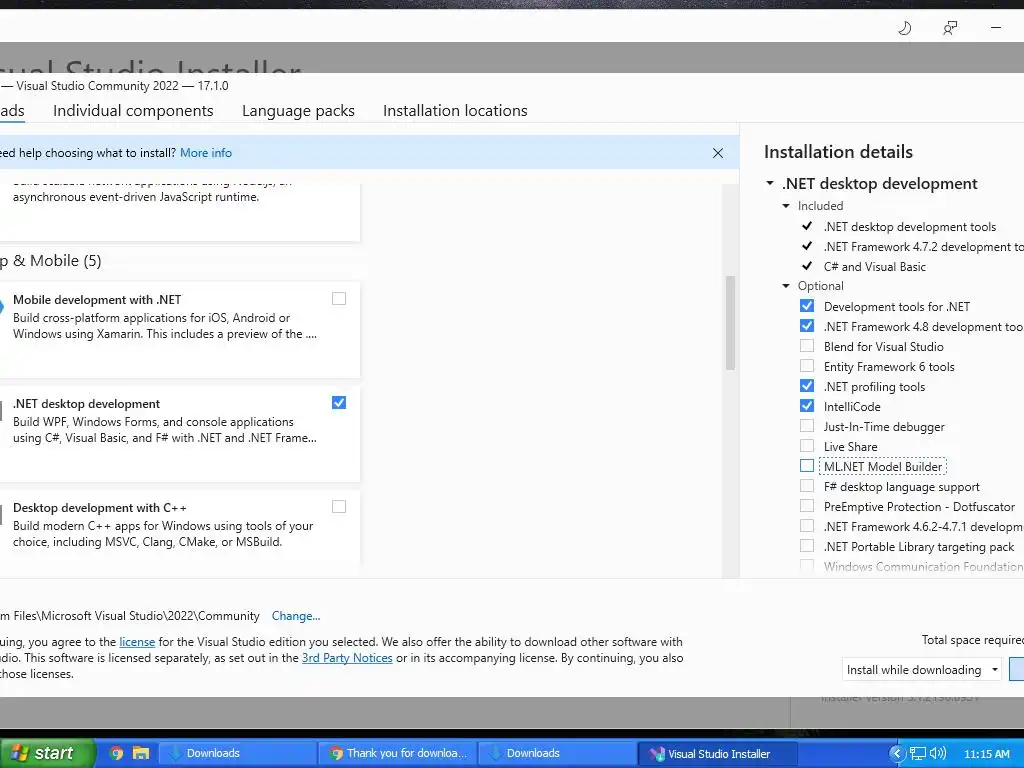
Task: Enable F# desktop language support
Action: coord(807,486)
